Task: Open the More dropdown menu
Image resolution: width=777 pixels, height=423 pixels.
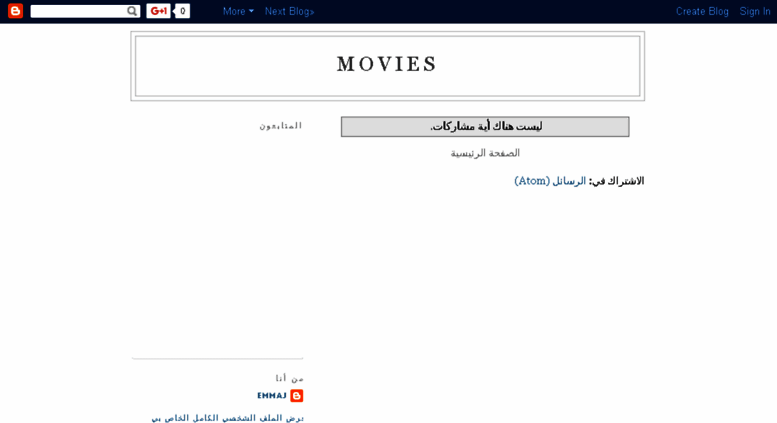Action: coord(238,11)
